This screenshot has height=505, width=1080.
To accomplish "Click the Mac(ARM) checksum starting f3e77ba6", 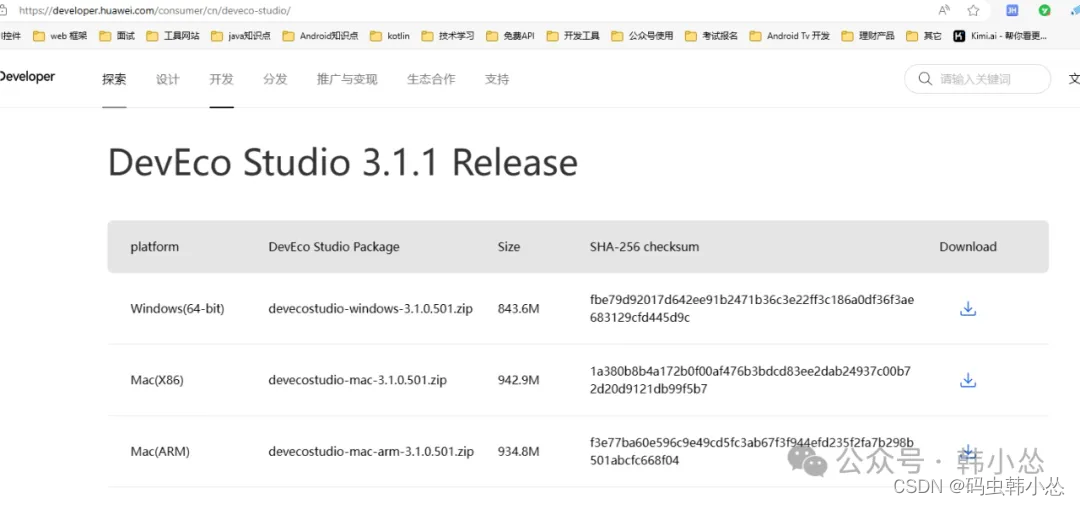I will [751, 451].
